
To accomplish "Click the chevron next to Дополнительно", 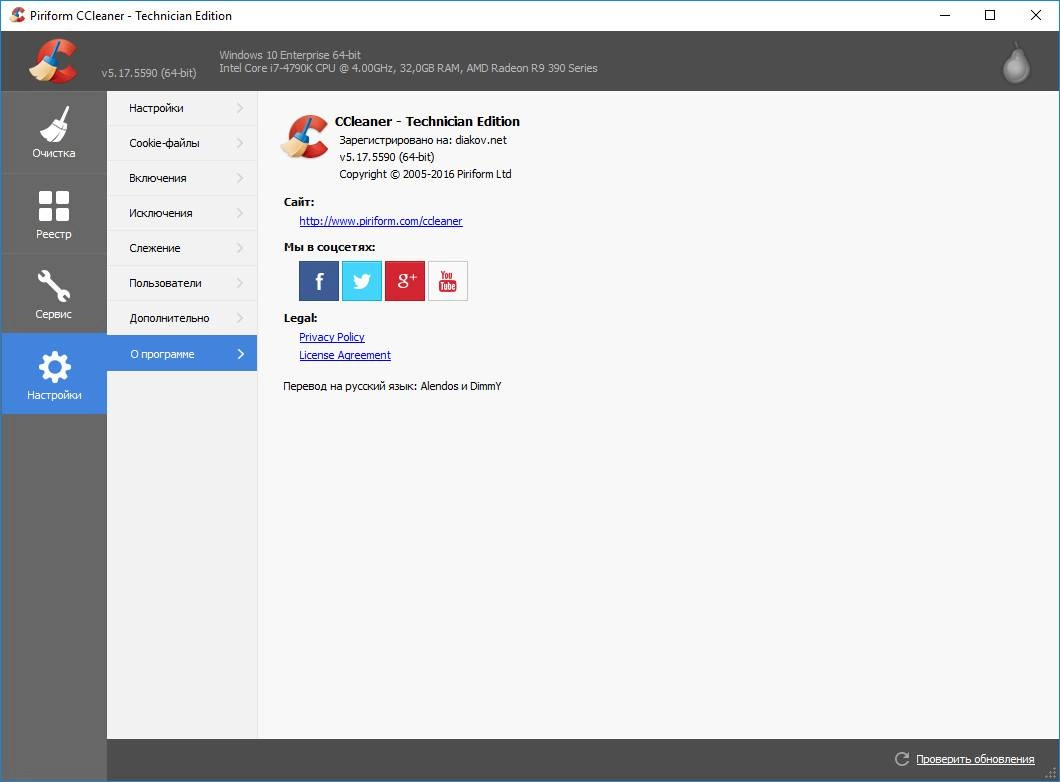I will 240,318.
